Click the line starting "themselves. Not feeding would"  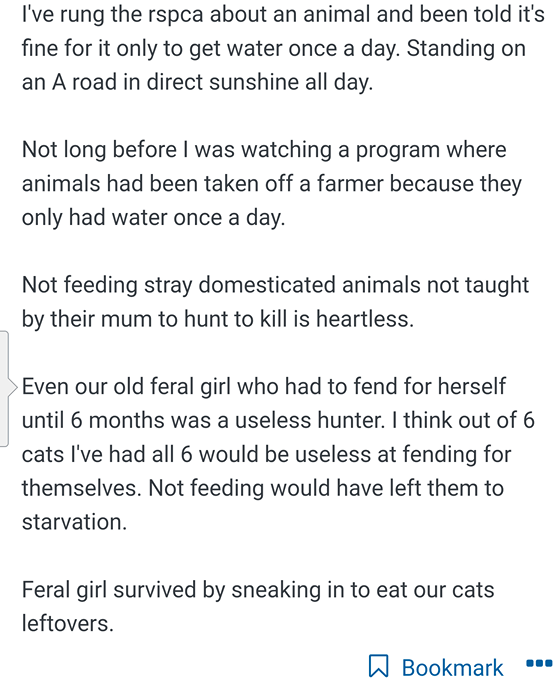[262, 488]
